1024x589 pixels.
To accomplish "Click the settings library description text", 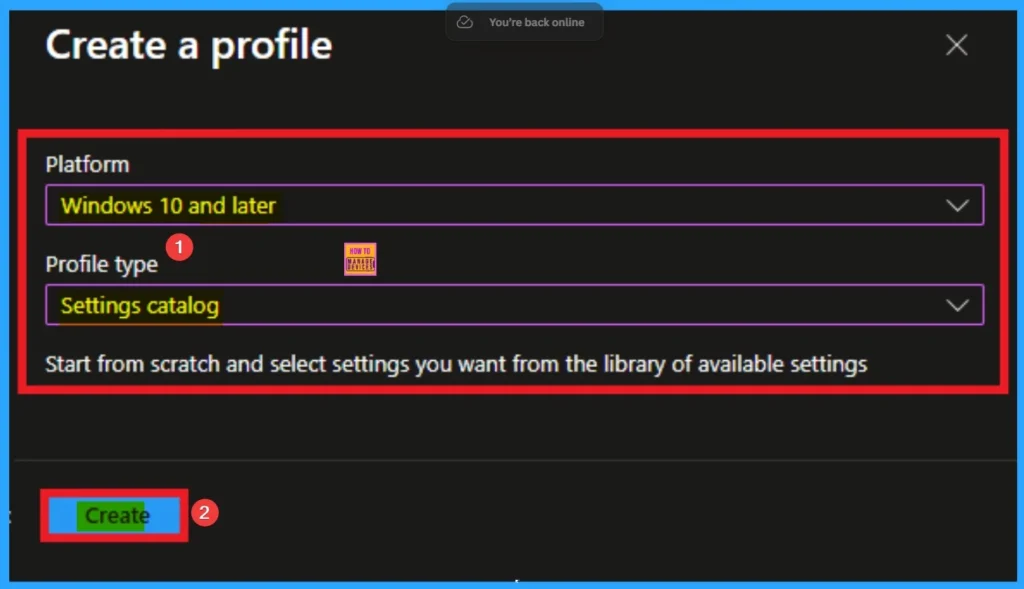I will coord(456,364).
